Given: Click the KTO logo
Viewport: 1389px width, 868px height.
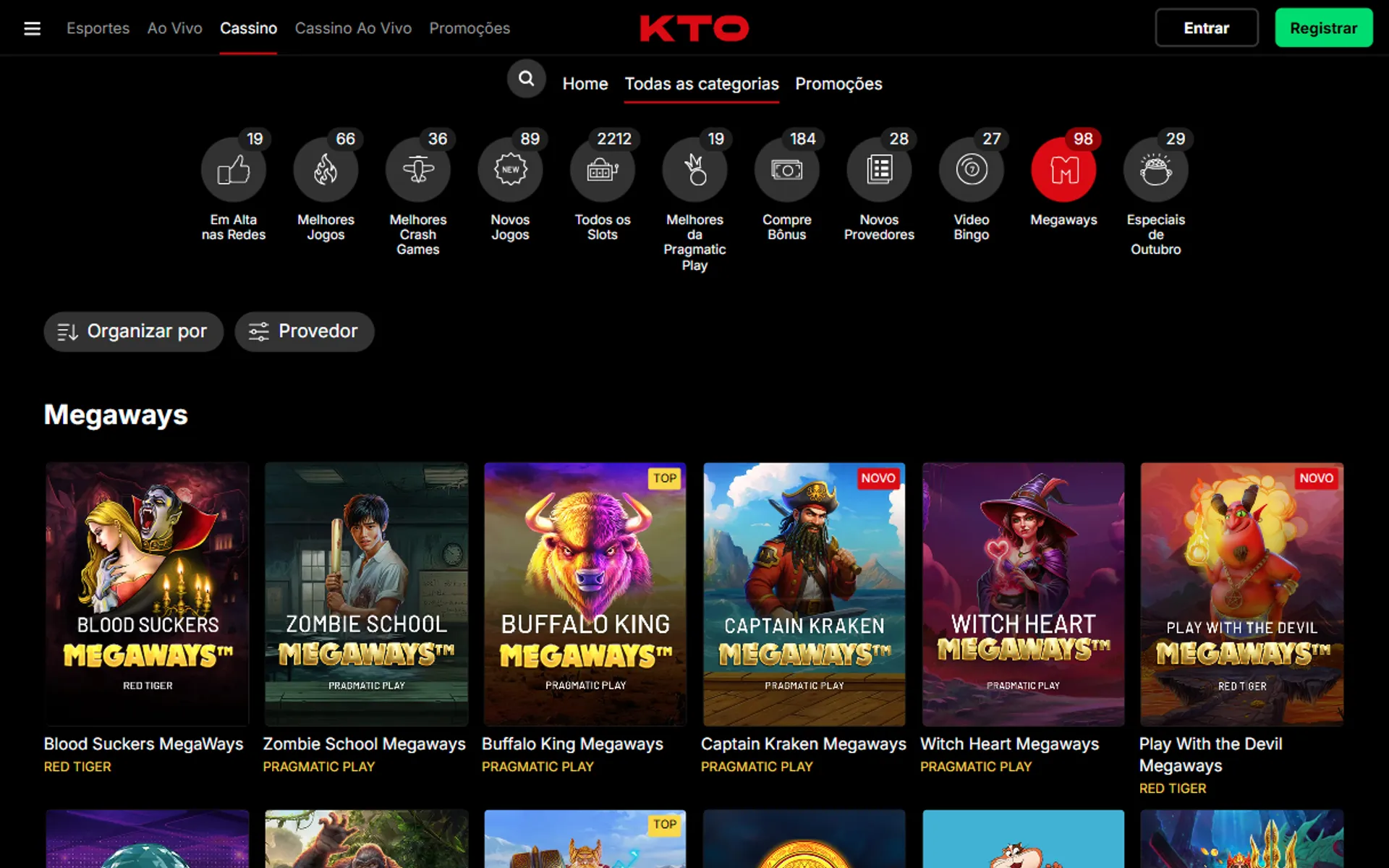Looking at the screenshot, I should [694, 29].
